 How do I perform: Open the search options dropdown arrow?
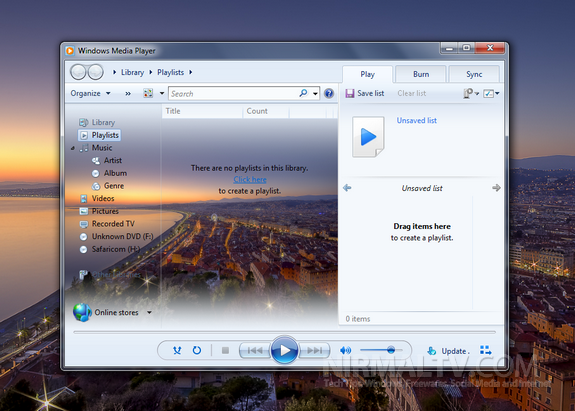[x=315, y=93]
